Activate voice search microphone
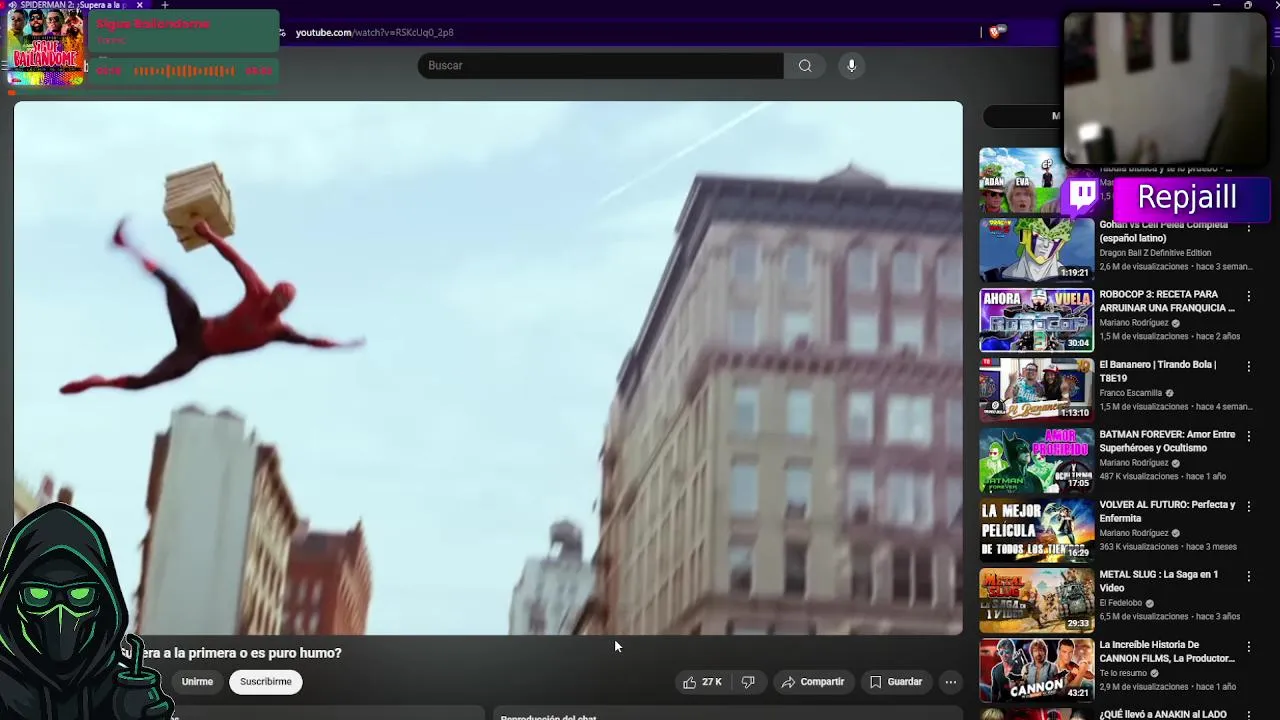 click(852, 66)
